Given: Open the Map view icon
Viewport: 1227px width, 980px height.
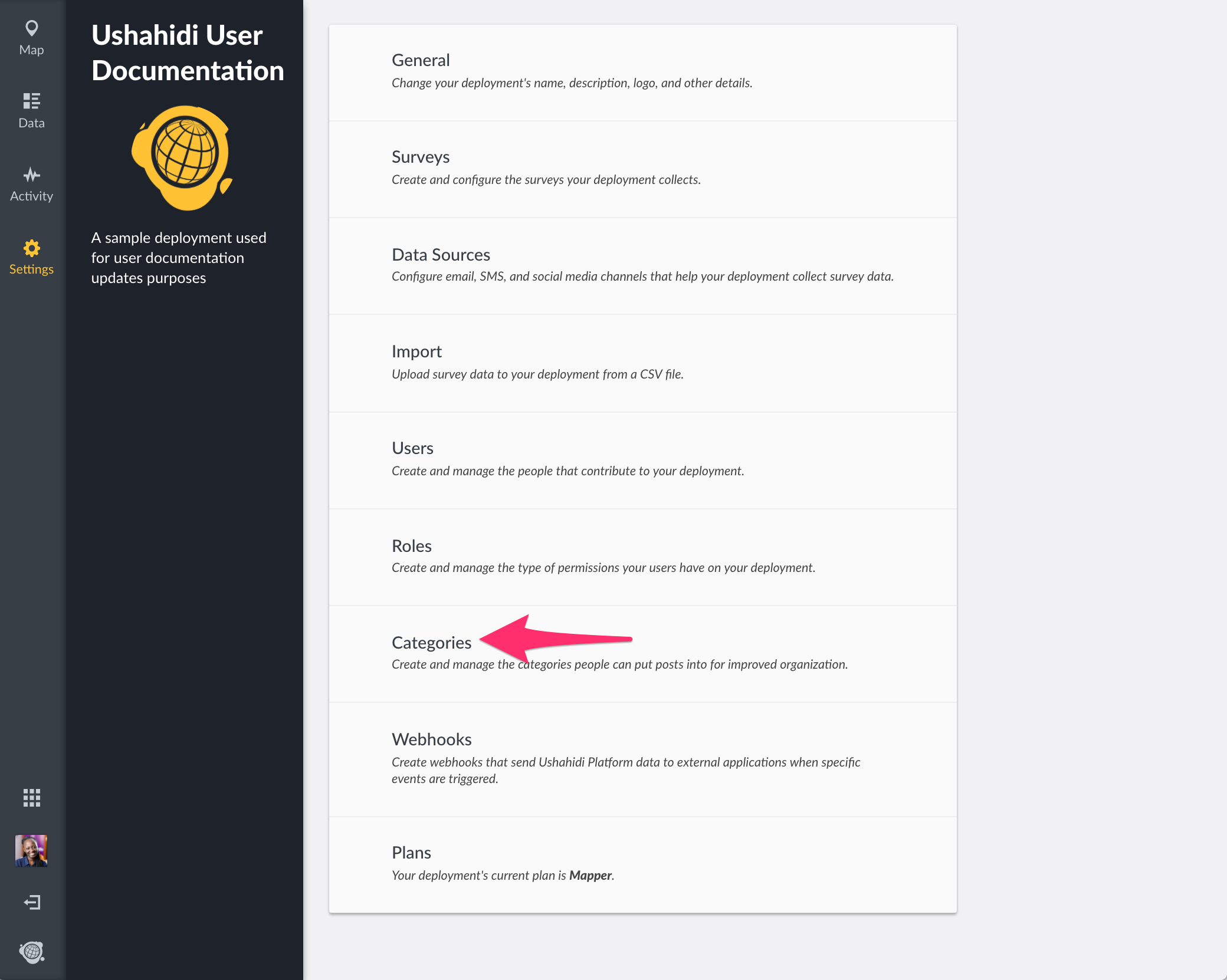Looking at the screenshot, I should pyautogui.click(x=31, y=28).
